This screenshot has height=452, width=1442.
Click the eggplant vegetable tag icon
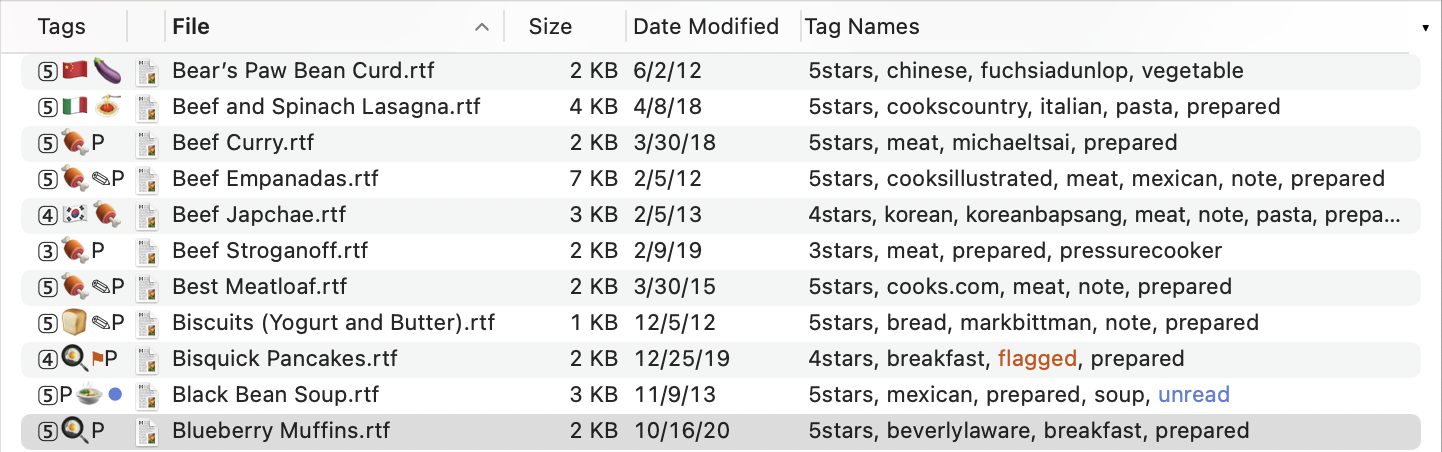point(107,71)
